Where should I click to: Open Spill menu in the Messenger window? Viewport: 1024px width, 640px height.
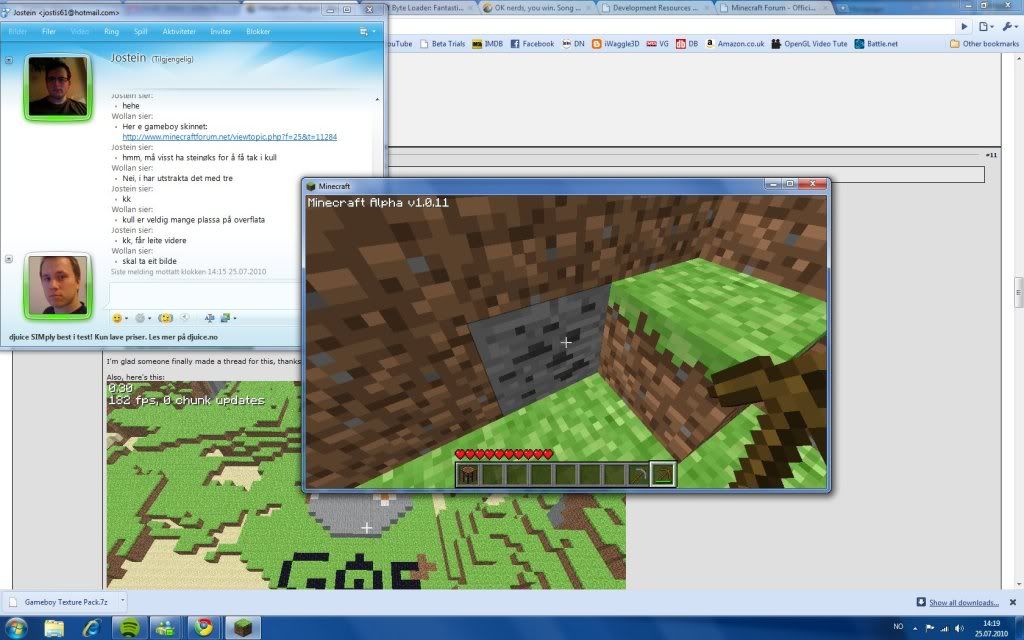[x=140, y=31]
